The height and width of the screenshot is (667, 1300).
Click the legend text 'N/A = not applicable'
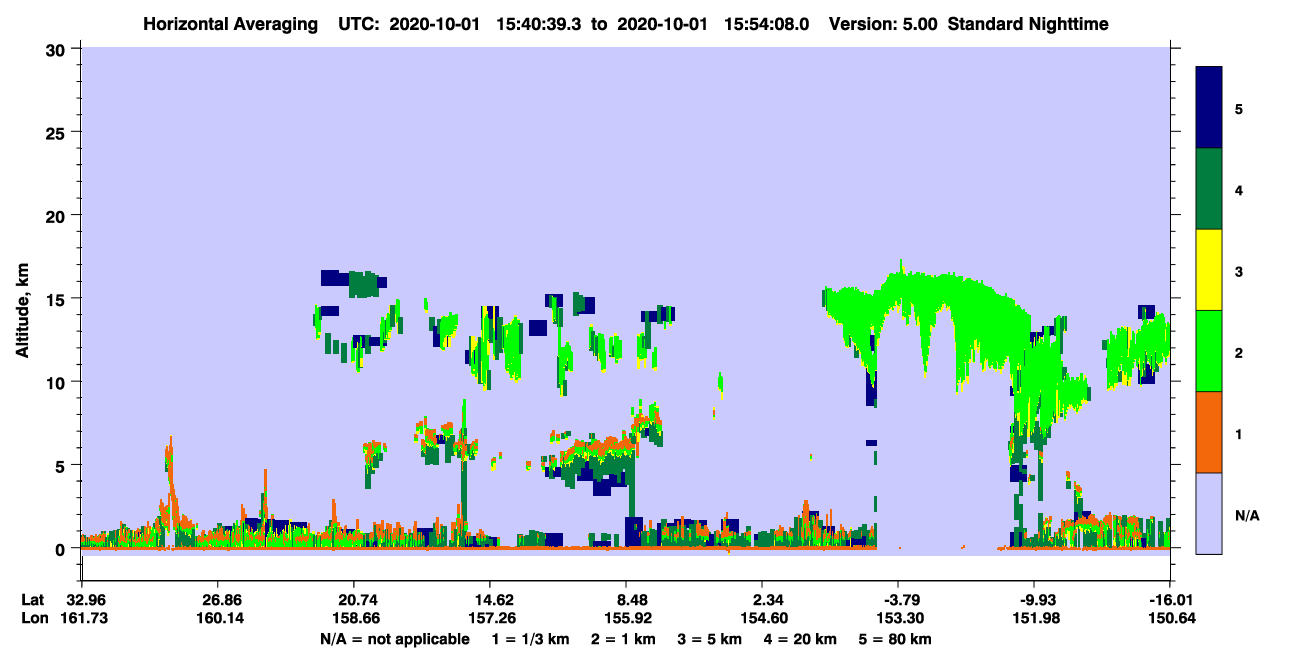tap(394, 639)
